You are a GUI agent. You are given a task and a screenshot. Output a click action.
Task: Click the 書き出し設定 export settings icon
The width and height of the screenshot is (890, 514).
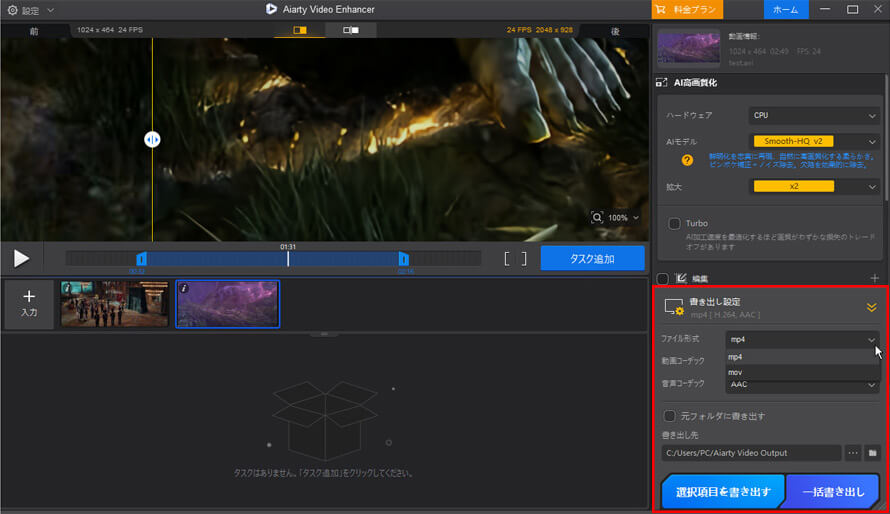(x=674, y=307)
